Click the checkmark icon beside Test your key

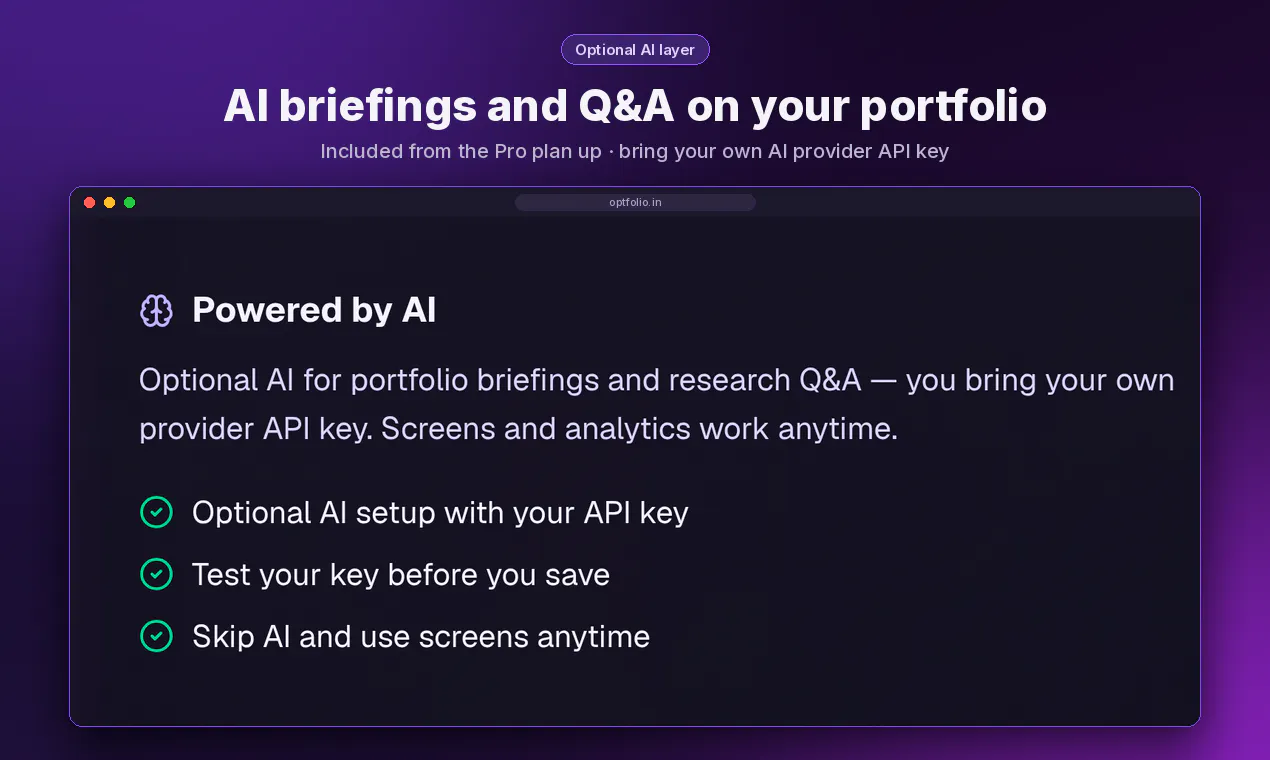pyautogui.click(x=156, y=574)
